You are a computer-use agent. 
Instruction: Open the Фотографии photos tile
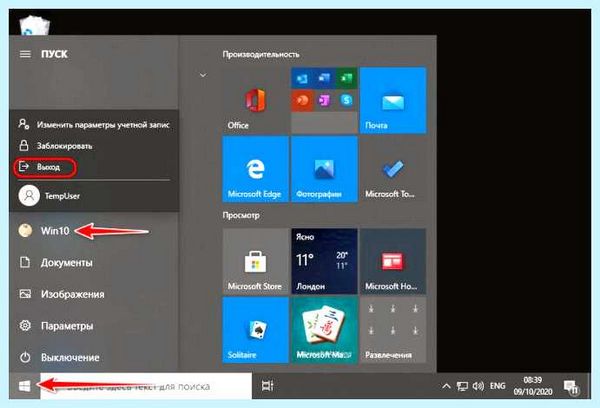[324, 169]
